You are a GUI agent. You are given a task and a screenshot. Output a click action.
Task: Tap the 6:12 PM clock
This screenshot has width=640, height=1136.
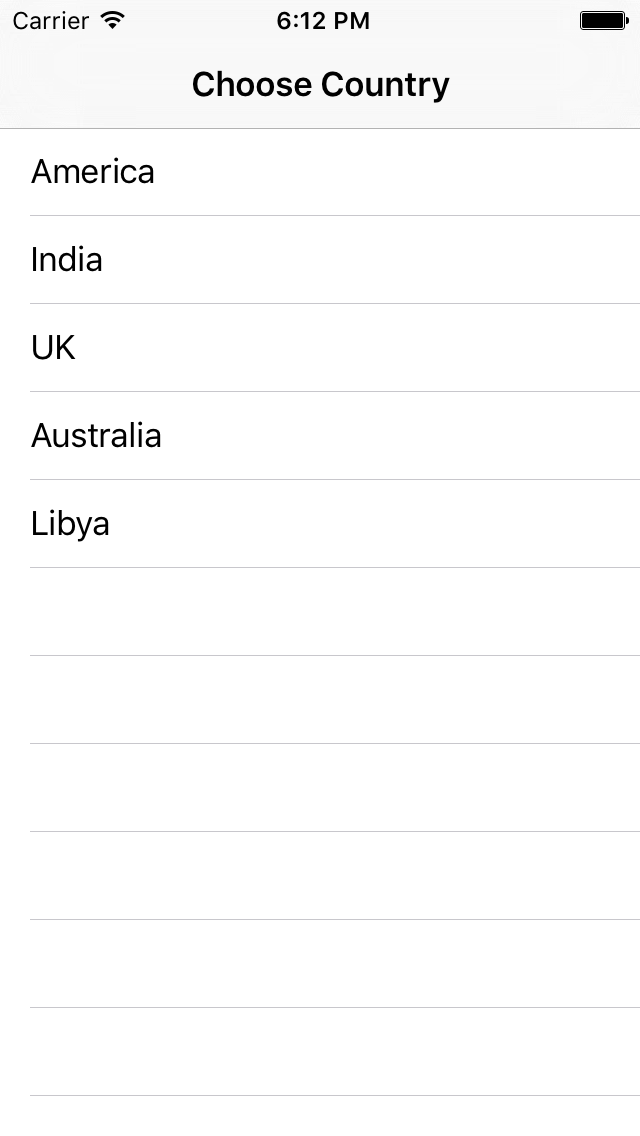coord(323,21)
